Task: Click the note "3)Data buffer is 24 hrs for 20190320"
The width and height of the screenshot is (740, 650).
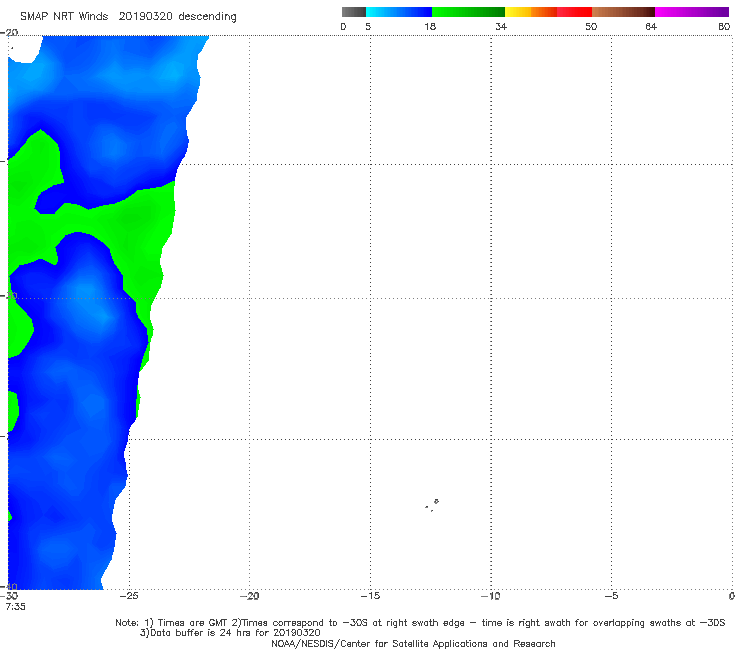Action: (230, 633)
